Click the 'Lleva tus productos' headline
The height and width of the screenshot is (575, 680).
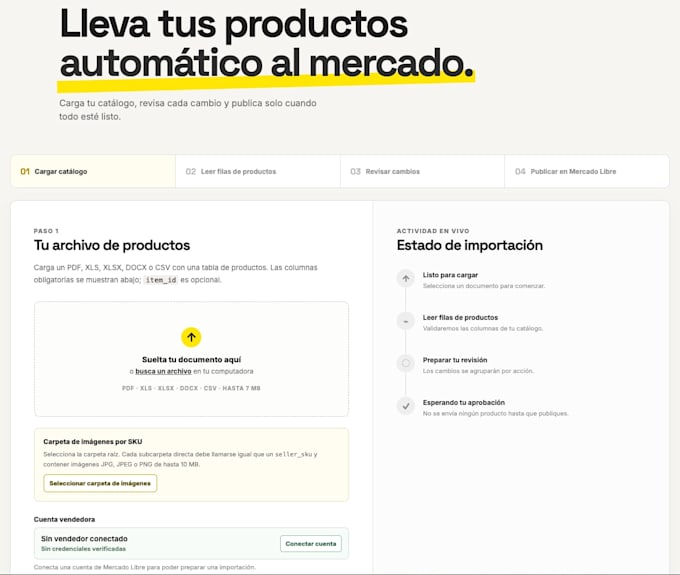pyautogui.click(x=234, y=24)
